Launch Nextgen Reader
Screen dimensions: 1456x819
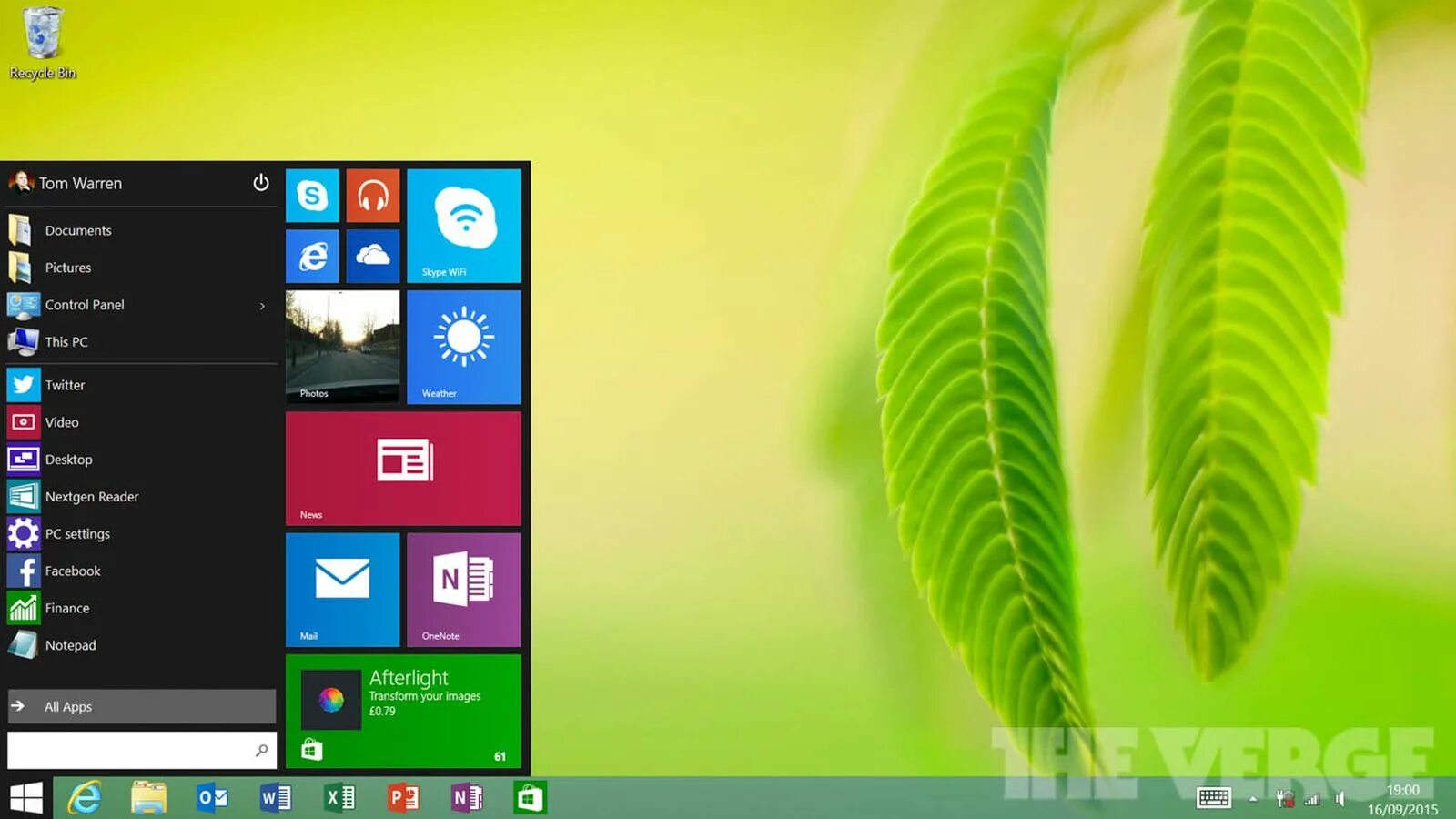click(x=141, y=497)
